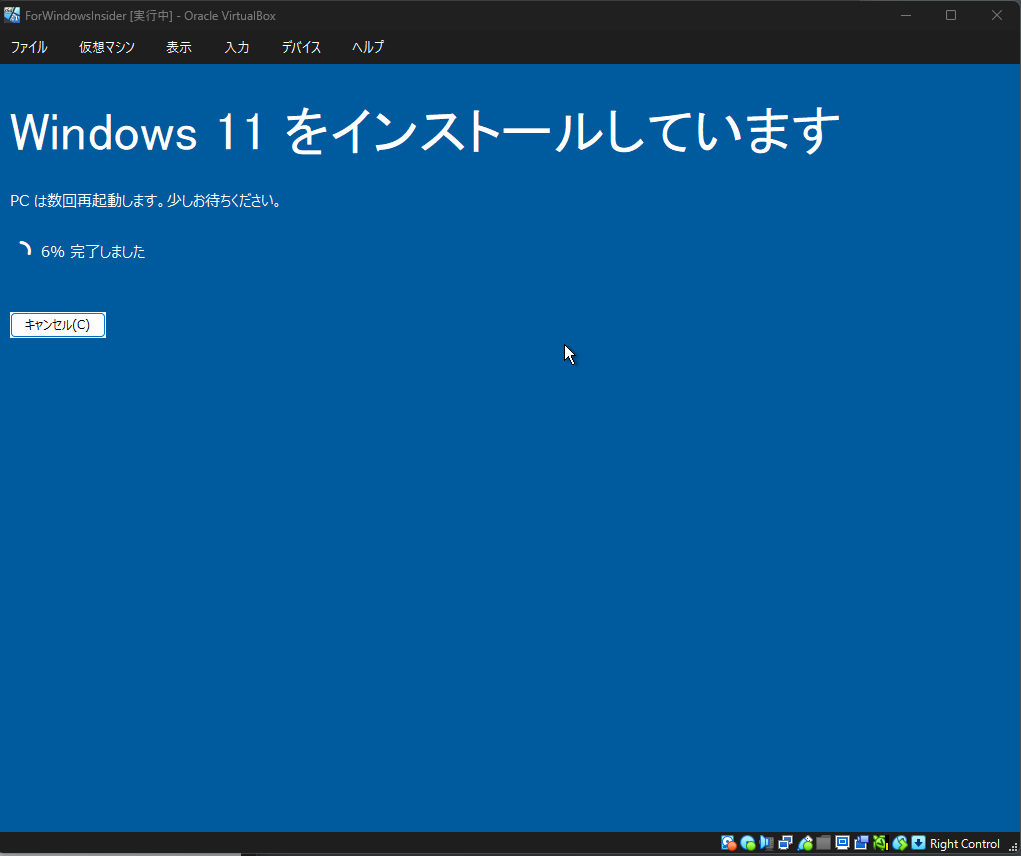Click the キャンセル(C) button

(x=58, y=325)
